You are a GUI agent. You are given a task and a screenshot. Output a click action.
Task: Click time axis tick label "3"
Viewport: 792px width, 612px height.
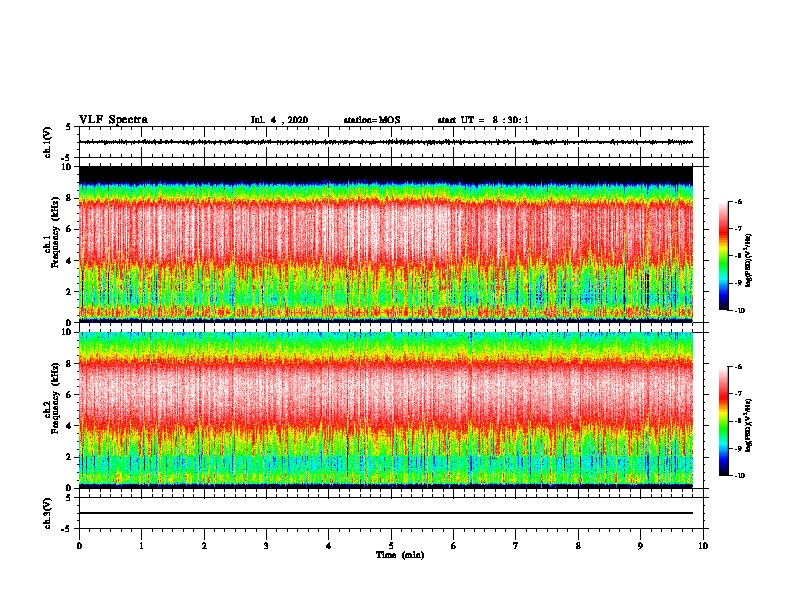coord(266,546)
